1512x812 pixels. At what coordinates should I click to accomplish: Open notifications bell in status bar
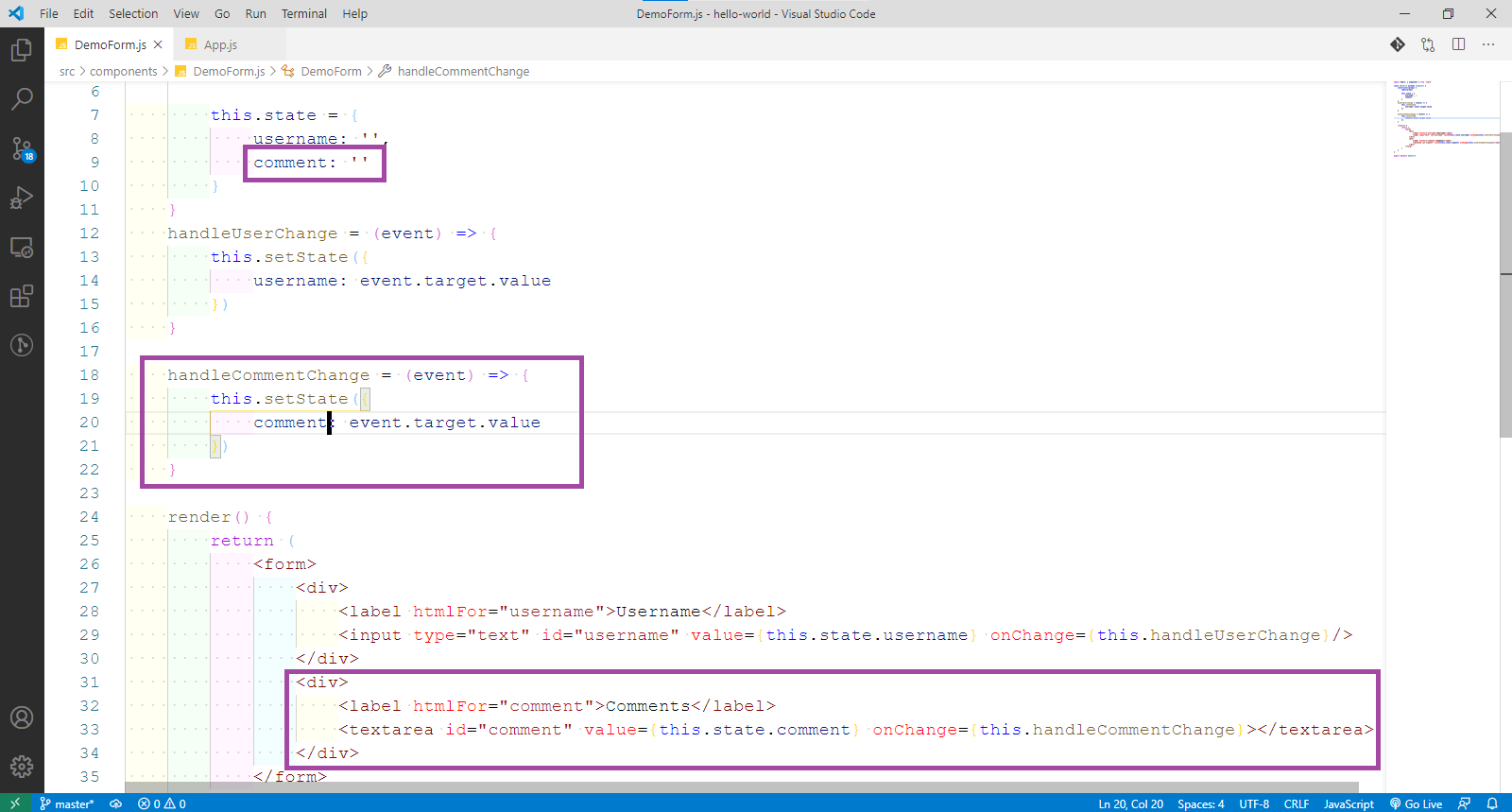pyautogui.click(x=1492, y=803)
